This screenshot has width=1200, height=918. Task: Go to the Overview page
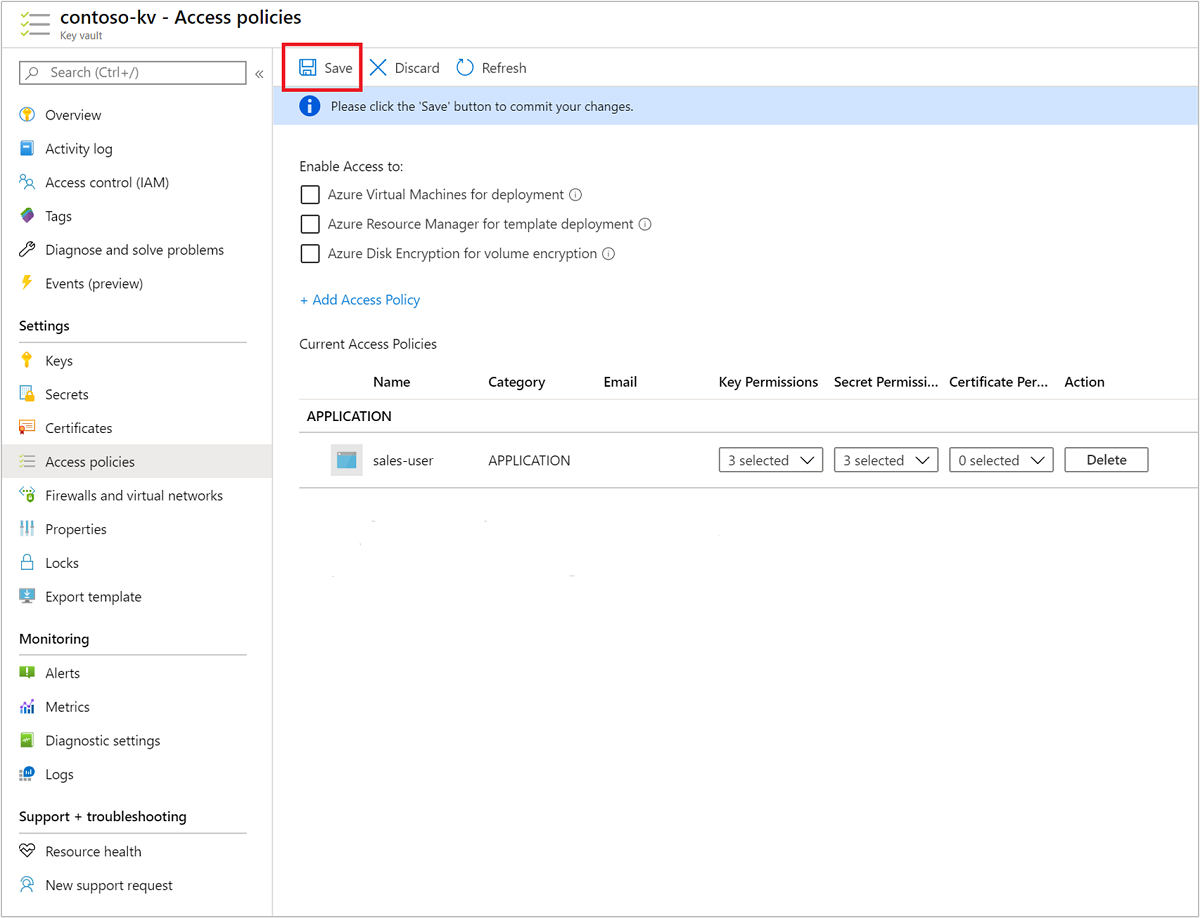72,114
